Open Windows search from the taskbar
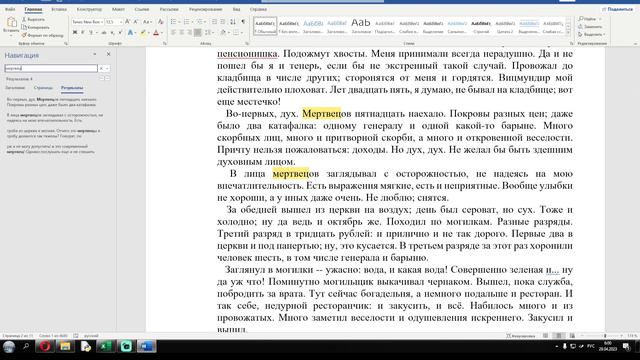Screen dimensions: 640x360 26,347
